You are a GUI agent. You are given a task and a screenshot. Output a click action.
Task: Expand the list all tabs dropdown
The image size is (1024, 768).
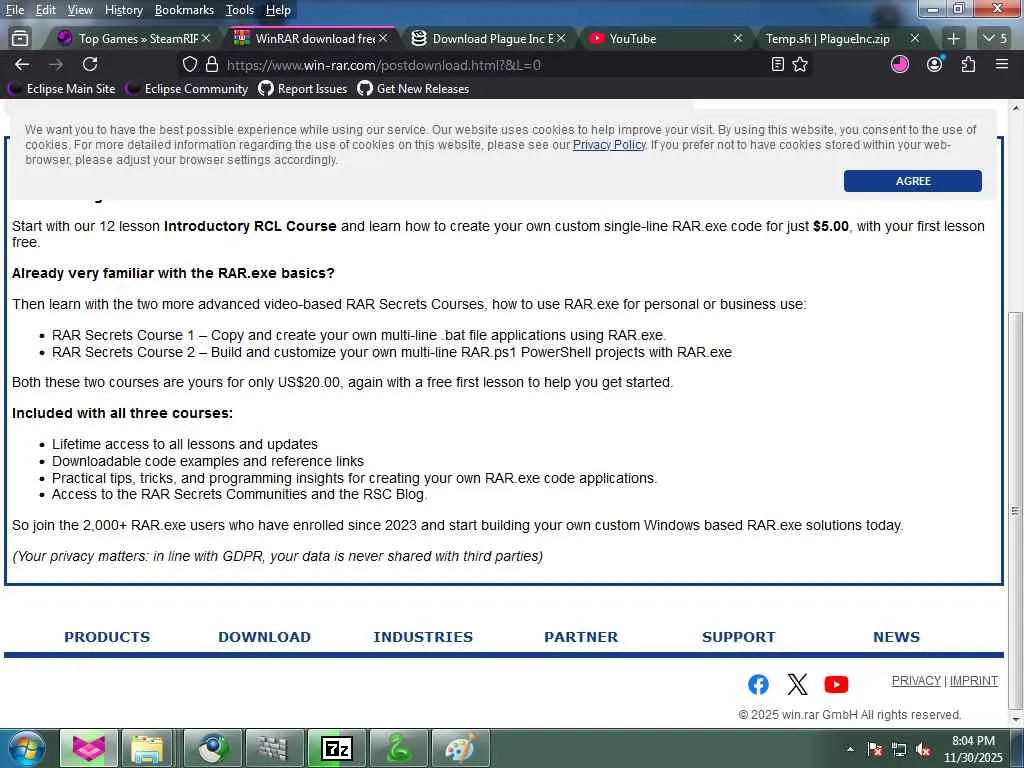tap(995, 39)
